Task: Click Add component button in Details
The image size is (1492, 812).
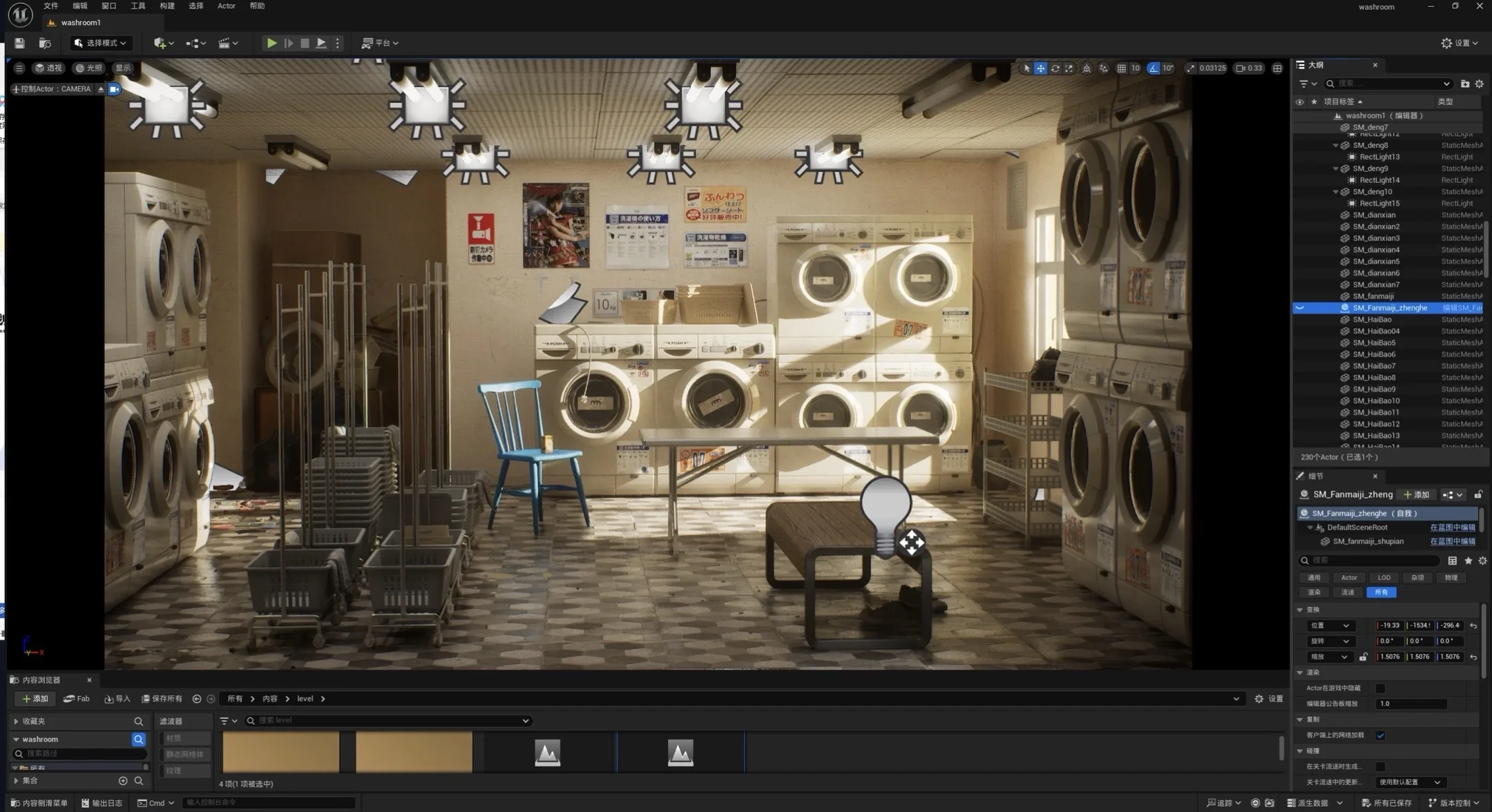Action: point(1416,494)
